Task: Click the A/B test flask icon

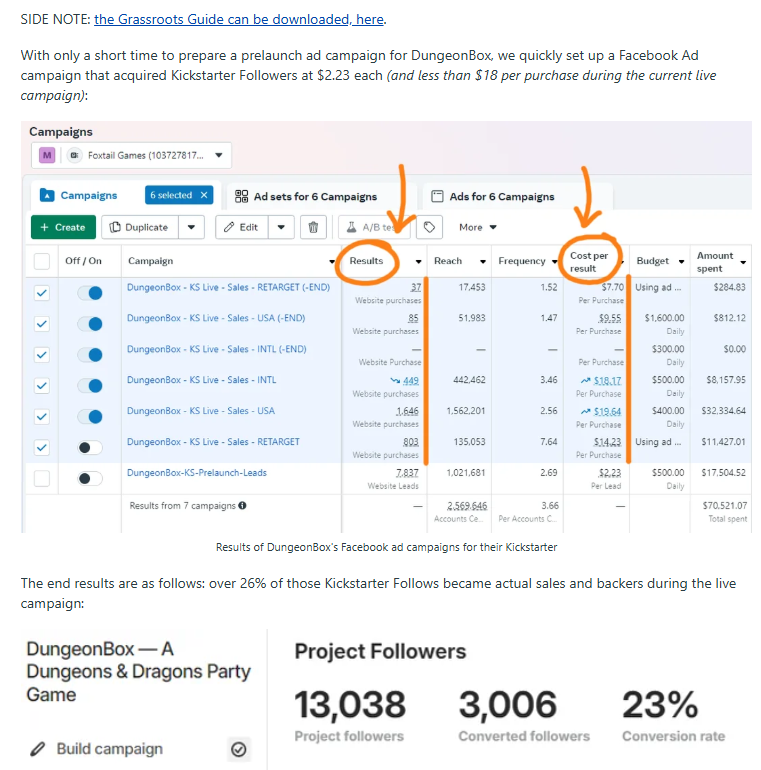Action: 351,227
